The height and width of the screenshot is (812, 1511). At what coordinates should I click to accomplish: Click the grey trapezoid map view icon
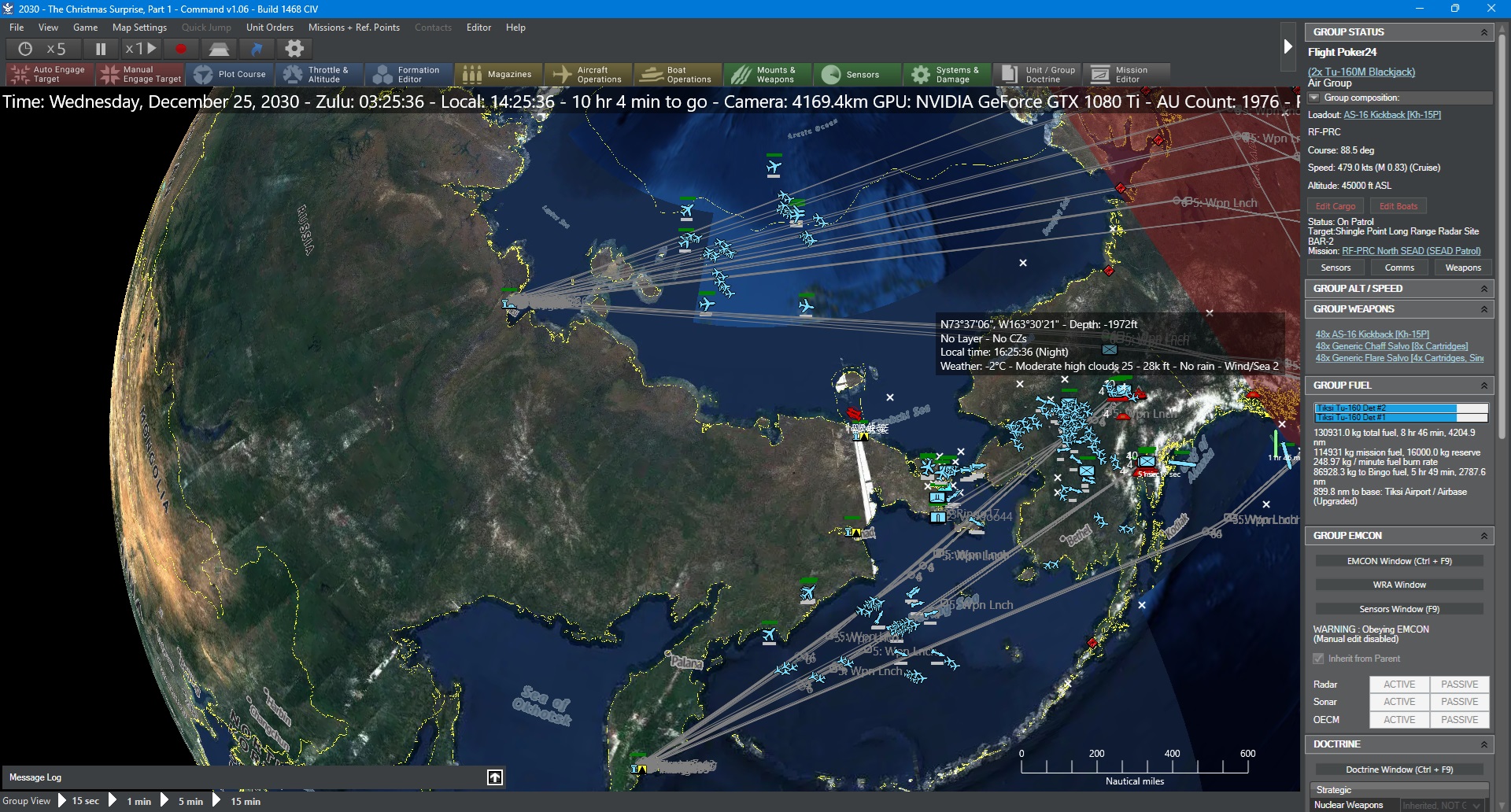tap(219, 49)
